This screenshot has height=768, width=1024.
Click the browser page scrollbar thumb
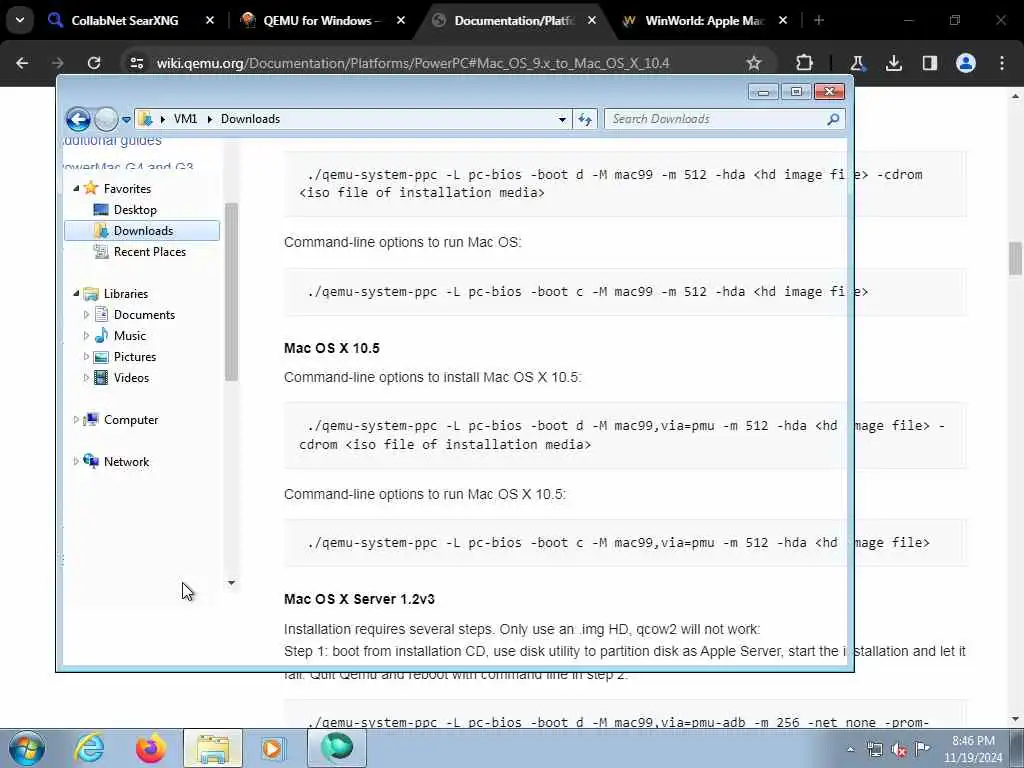click(1015, 259)
